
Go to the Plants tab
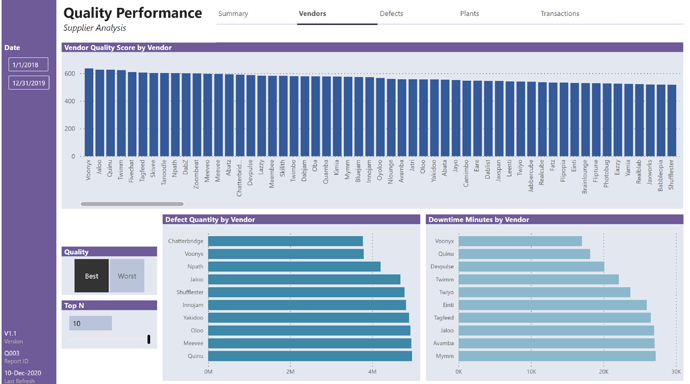(470, 14)
